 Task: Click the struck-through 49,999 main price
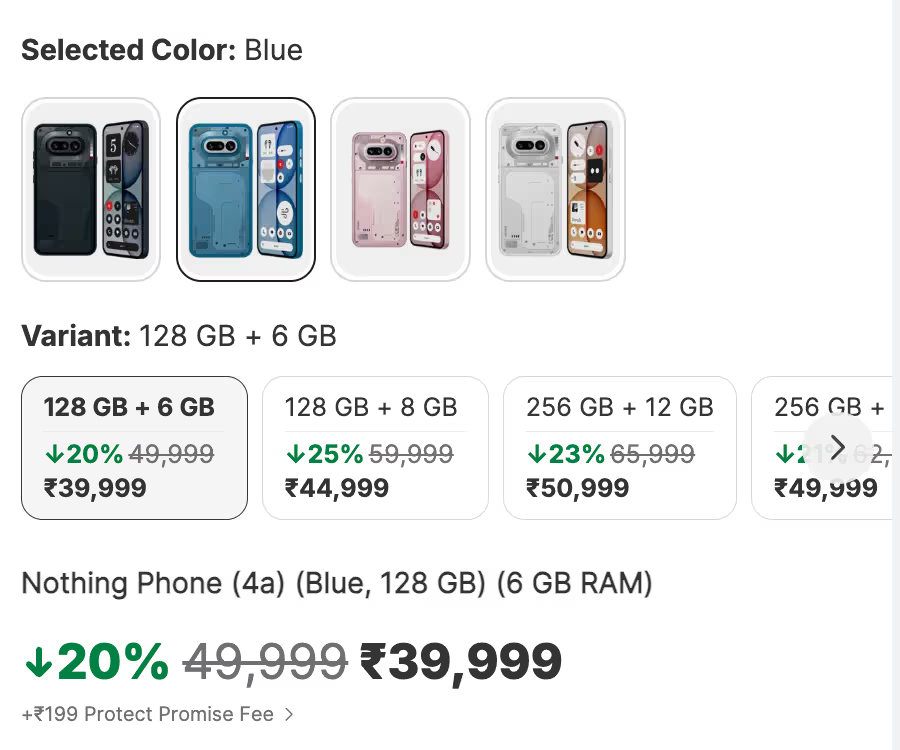tap(265, 662)
